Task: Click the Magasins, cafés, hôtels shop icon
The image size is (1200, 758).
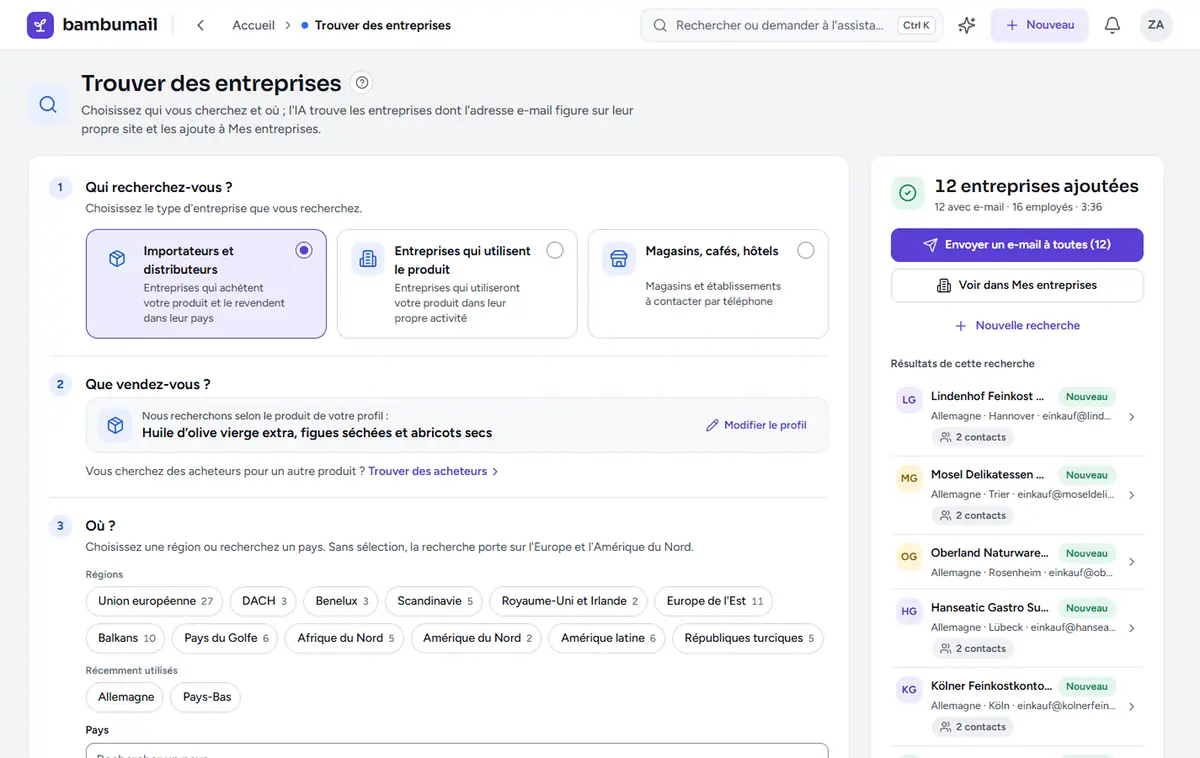Action: click(619, 259)
